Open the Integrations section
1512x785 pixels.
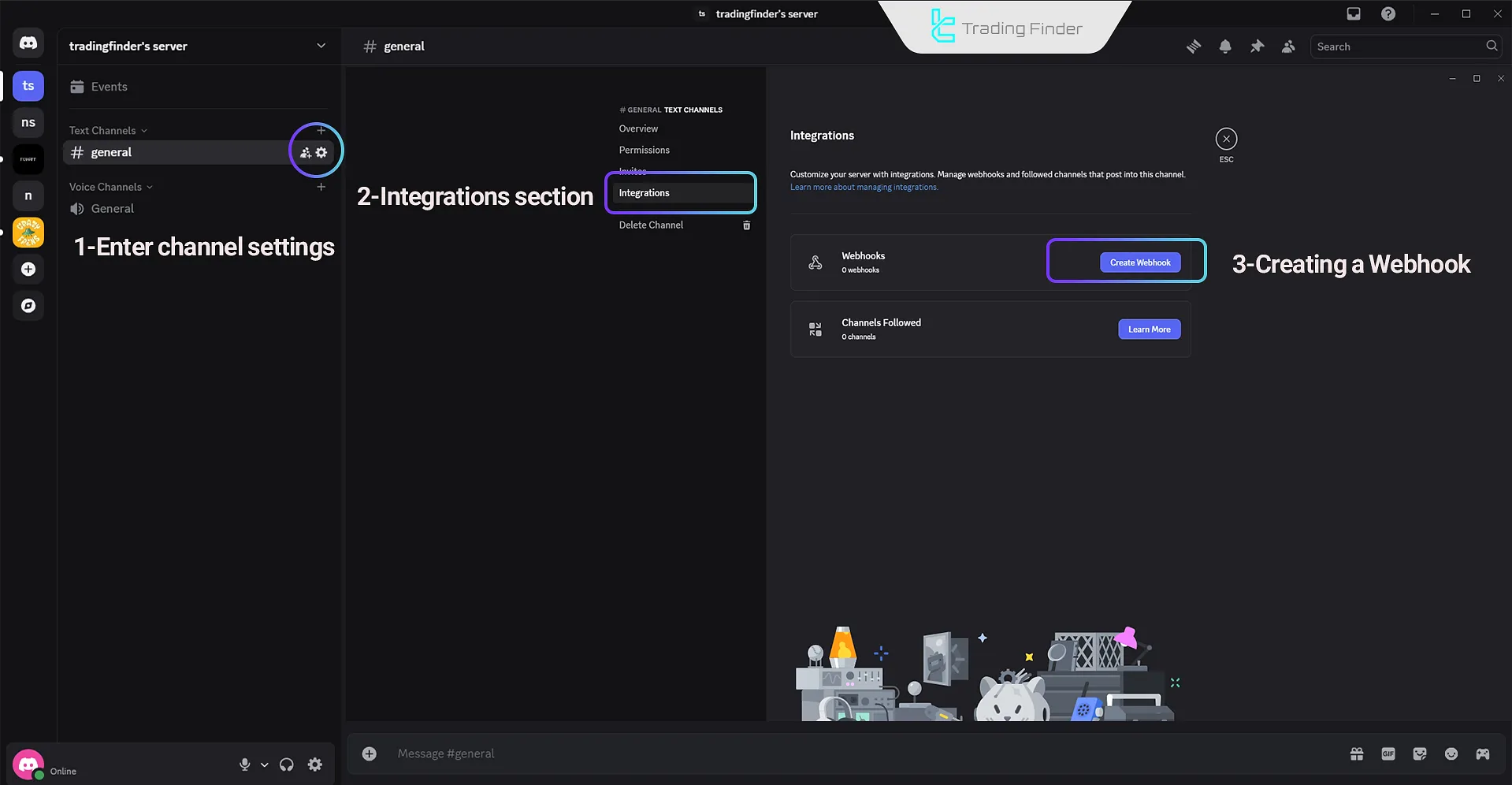point(644,193)
